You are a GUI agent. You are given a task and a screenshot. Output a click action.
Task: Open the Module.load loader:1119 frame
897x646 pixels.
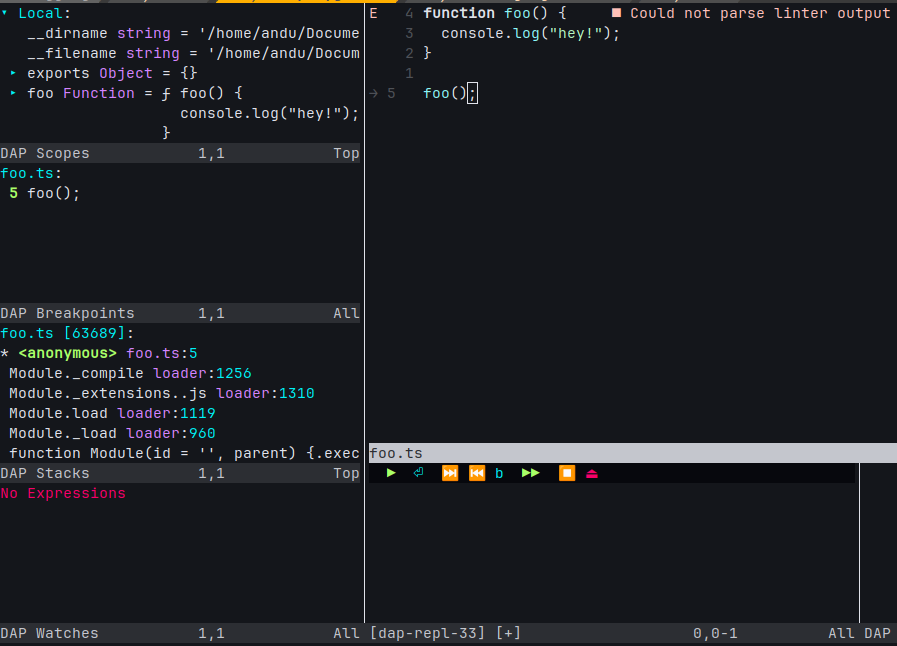click(112, 413)
